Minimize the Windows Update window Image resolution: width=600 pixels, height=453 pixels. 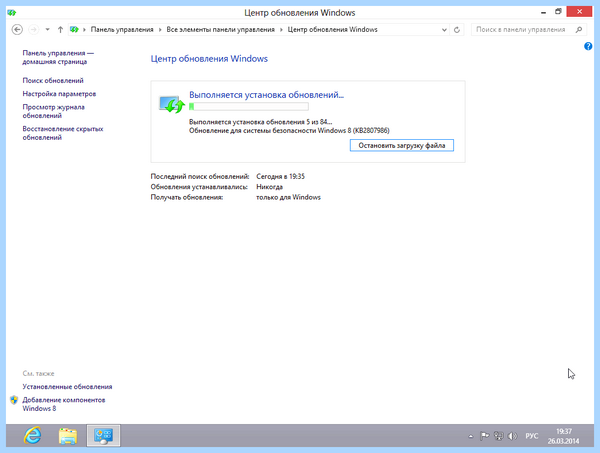tap(543, 12)
